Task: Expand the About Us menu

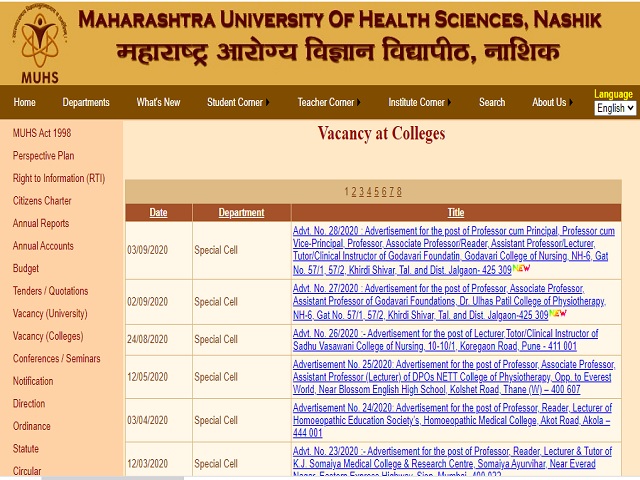Action: coord(552,102)
